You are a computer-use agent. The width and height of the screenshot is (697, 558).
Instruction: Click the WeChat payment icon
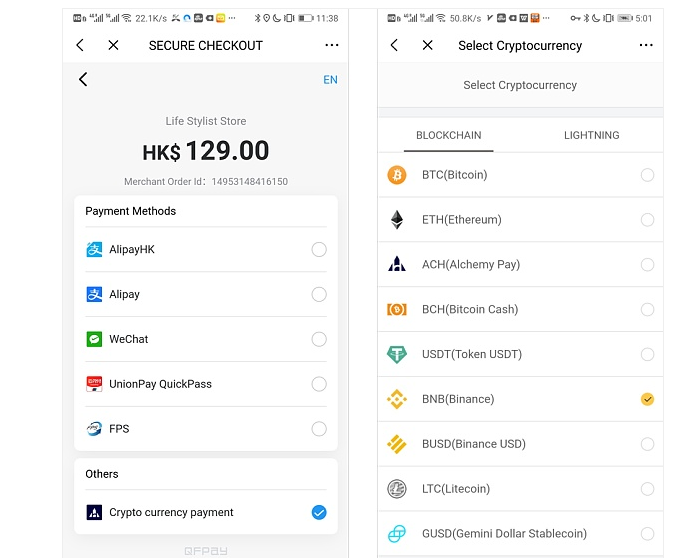click(94, 339)
